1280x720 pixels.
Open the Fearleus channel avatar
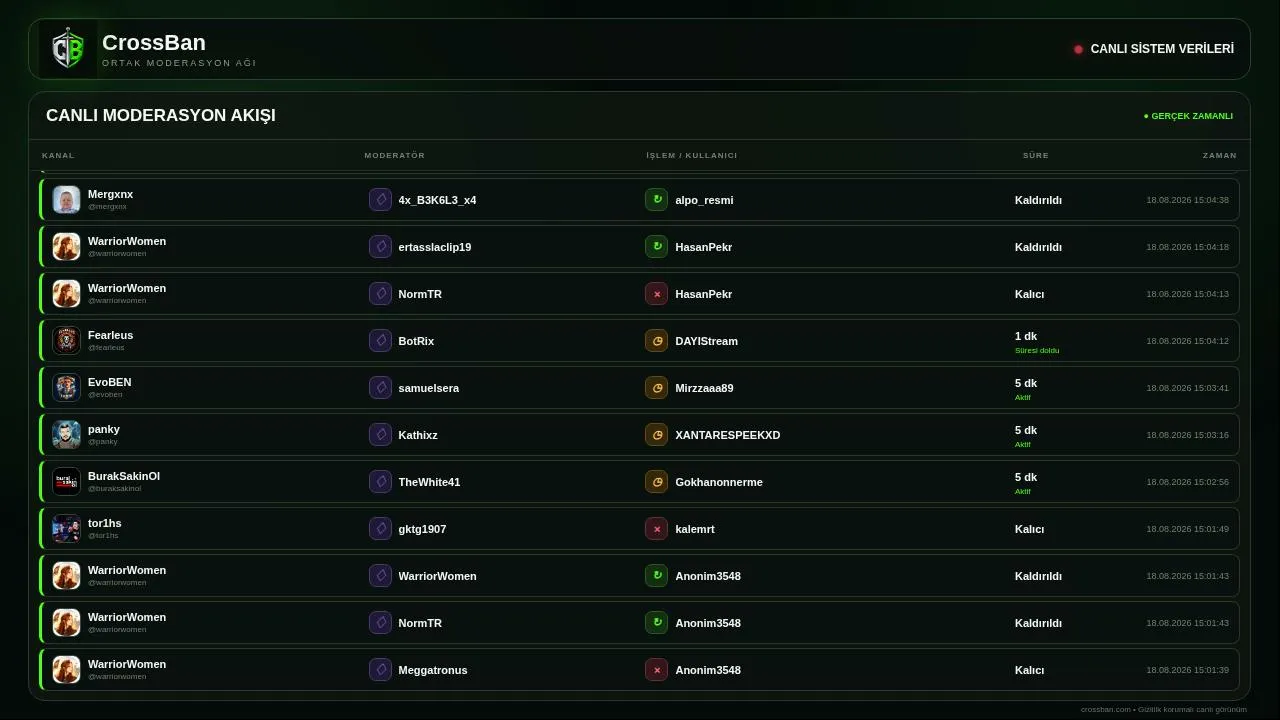(x=66, y=341)
